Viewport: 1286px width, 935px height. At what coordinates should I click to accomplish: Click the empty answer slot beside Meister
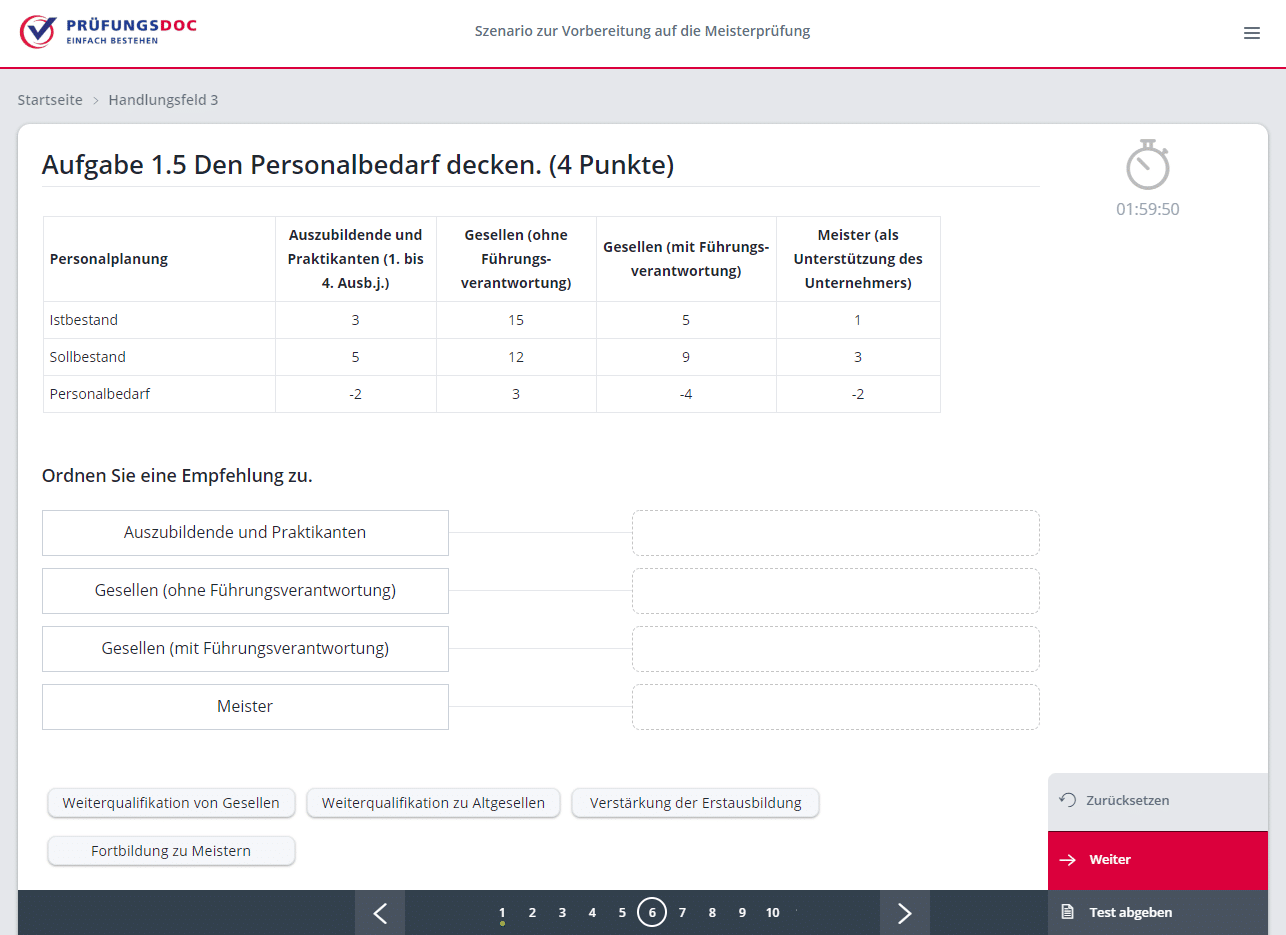tap(835, 707)
